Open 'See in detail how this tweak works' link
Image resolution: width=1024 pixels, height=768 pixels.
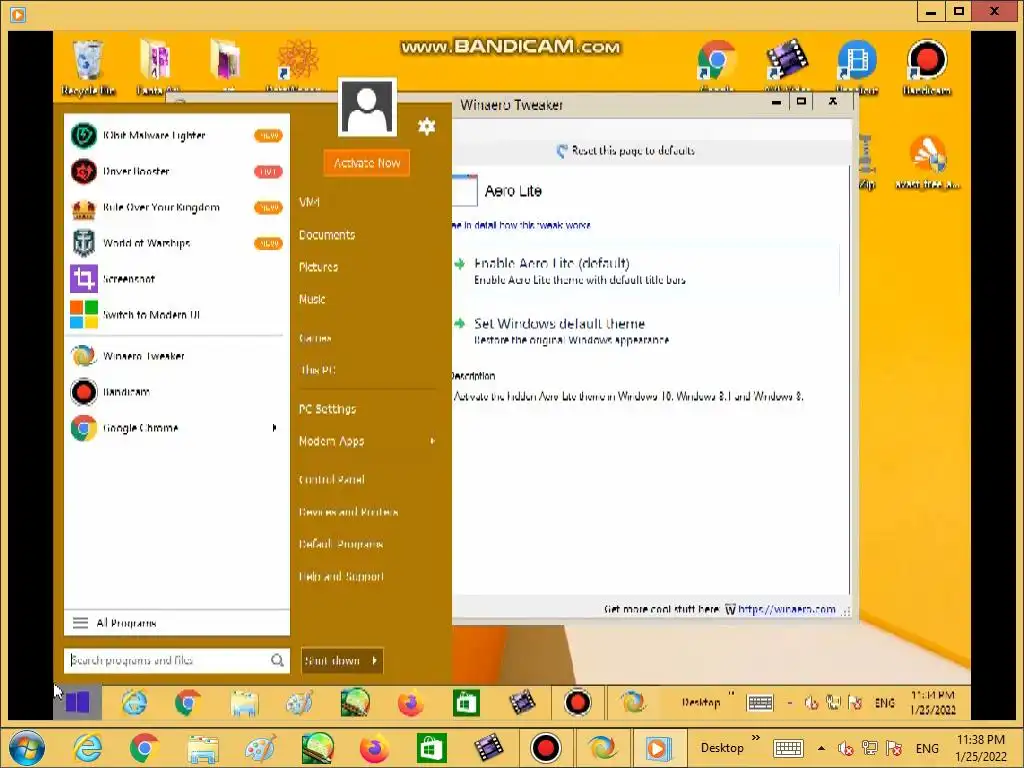pyautogui.click(x=521, y=225)
